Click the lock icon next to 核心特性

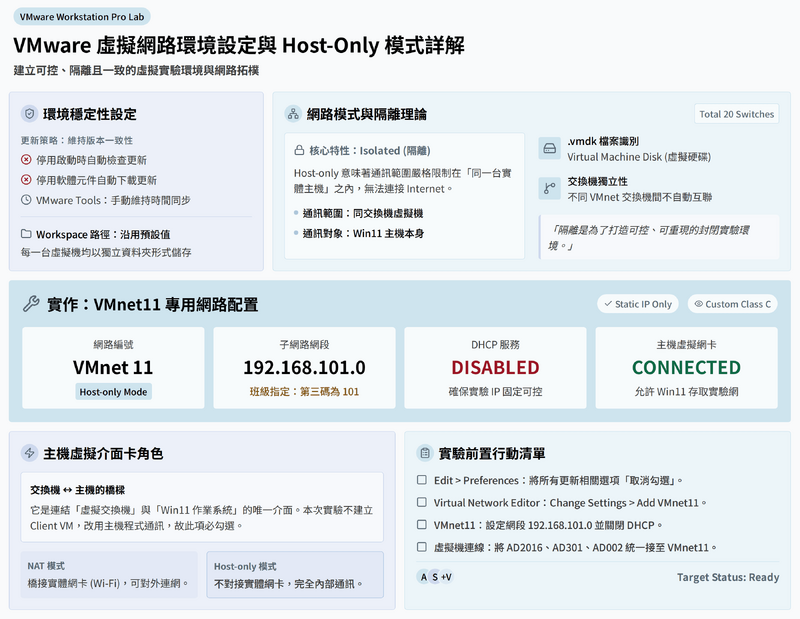click(x=300, y=150)
